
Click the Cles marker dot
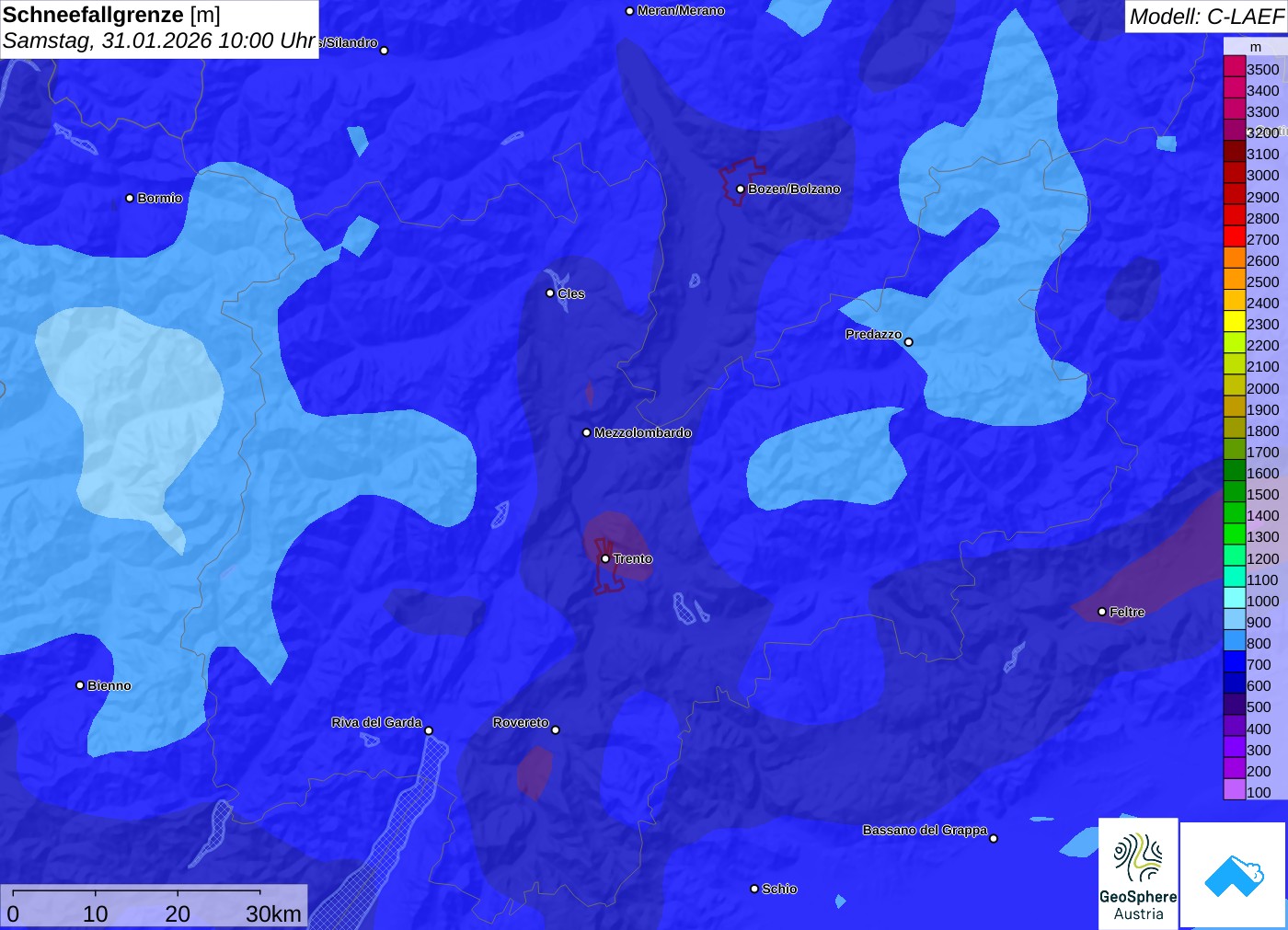[550, 293]
